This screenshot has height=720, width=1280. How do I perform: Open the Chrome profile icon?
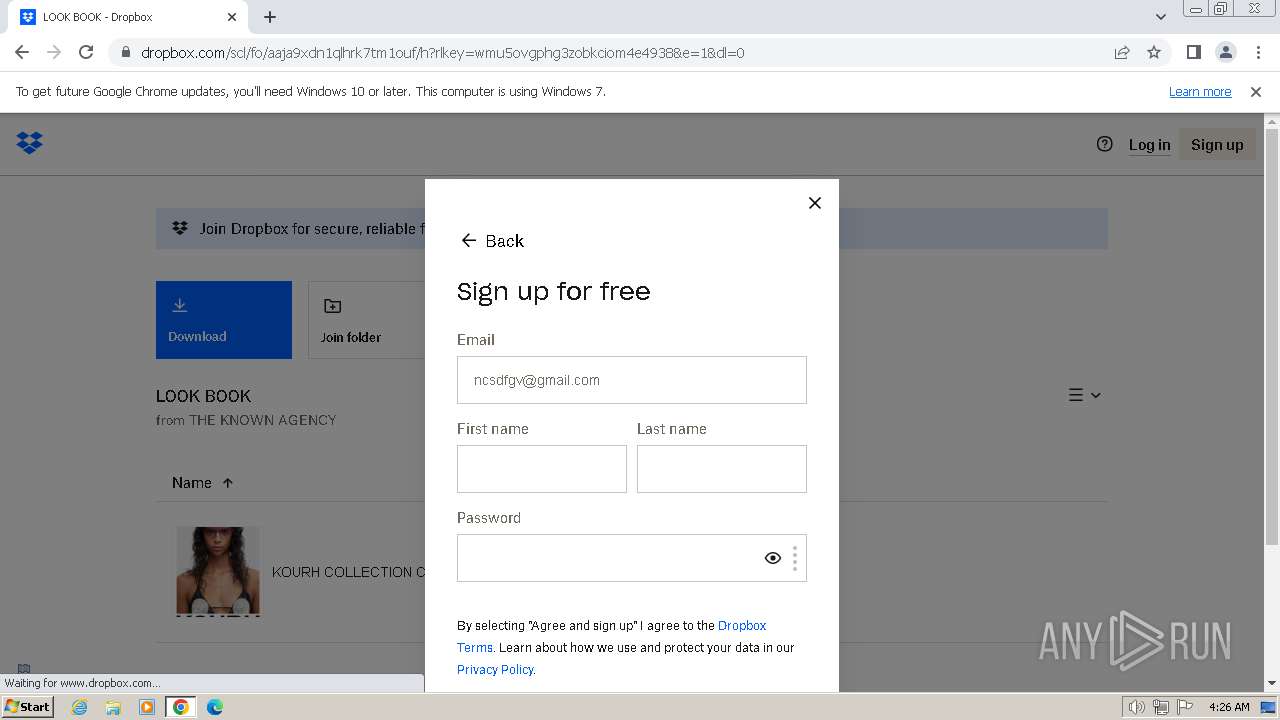1225,52
